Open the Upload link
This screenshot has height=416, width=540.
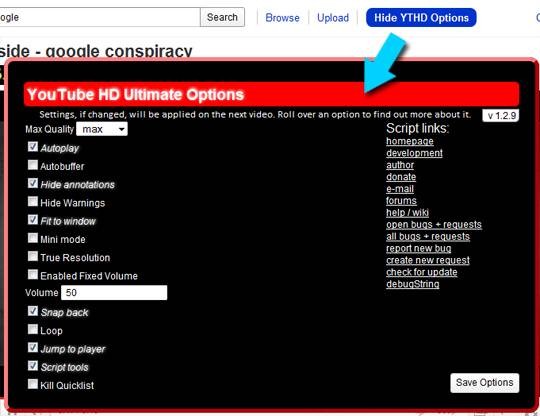333,18
